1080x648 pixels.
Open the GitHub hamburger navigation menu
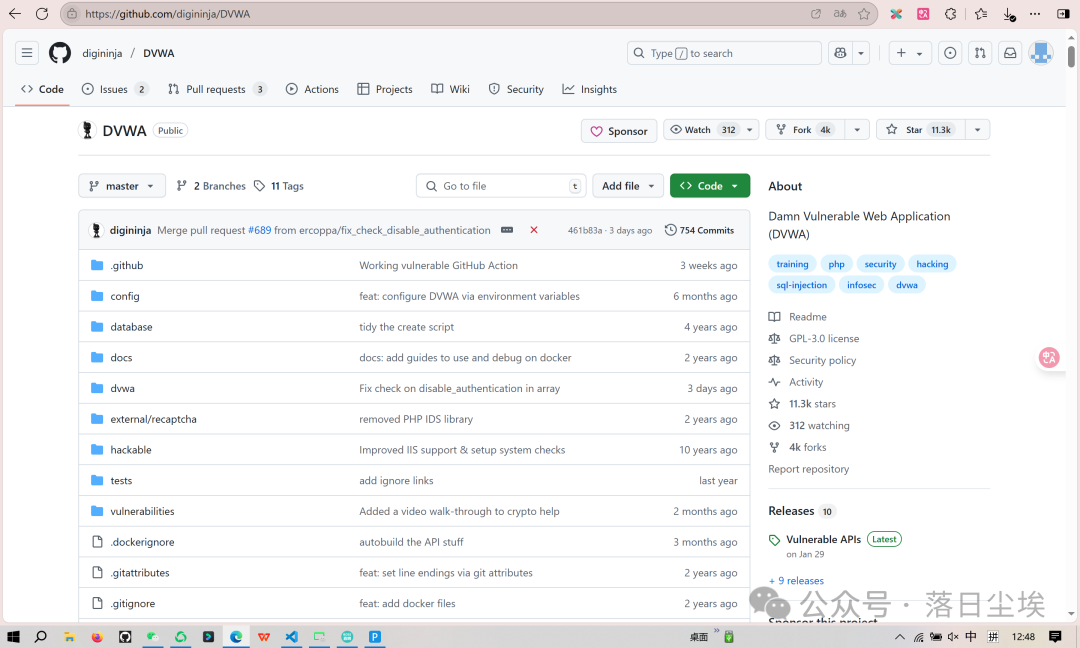click(27, 53)
